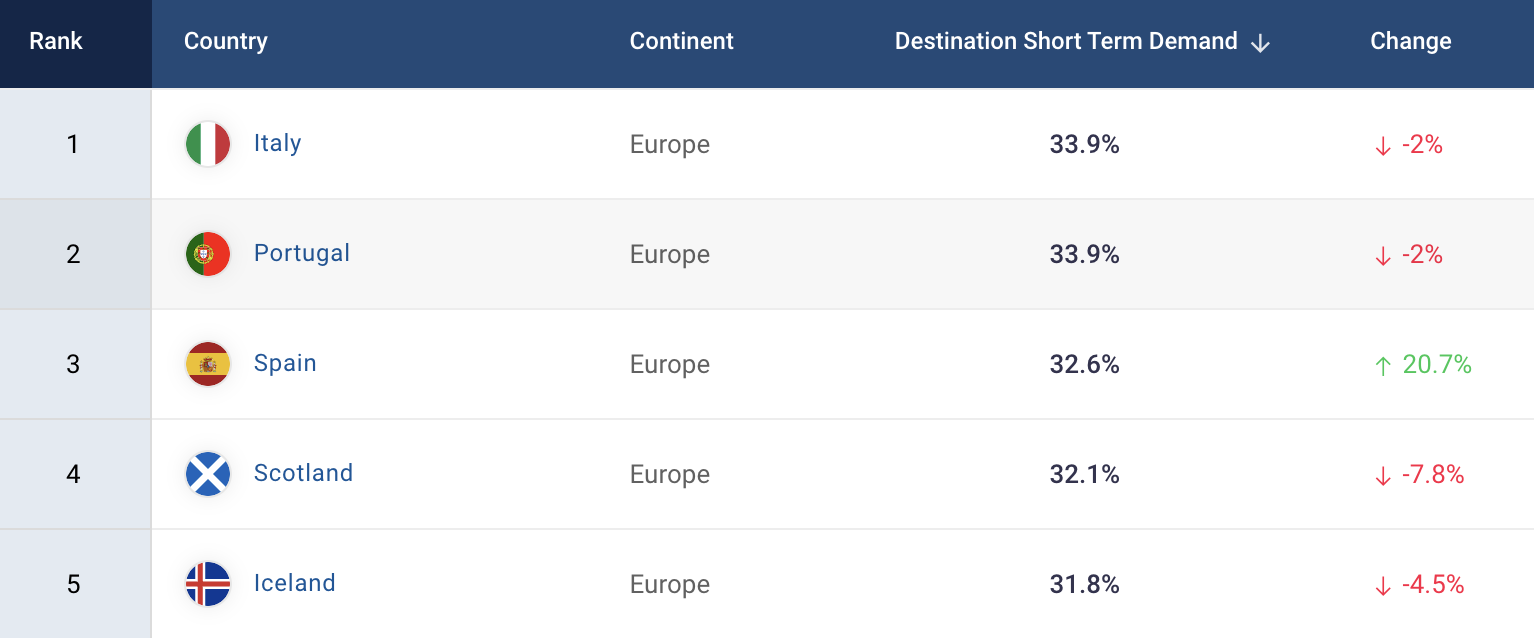Click the Spain flag icon
The width and height of the screenshot is (1534, 638).
point(208,364)
